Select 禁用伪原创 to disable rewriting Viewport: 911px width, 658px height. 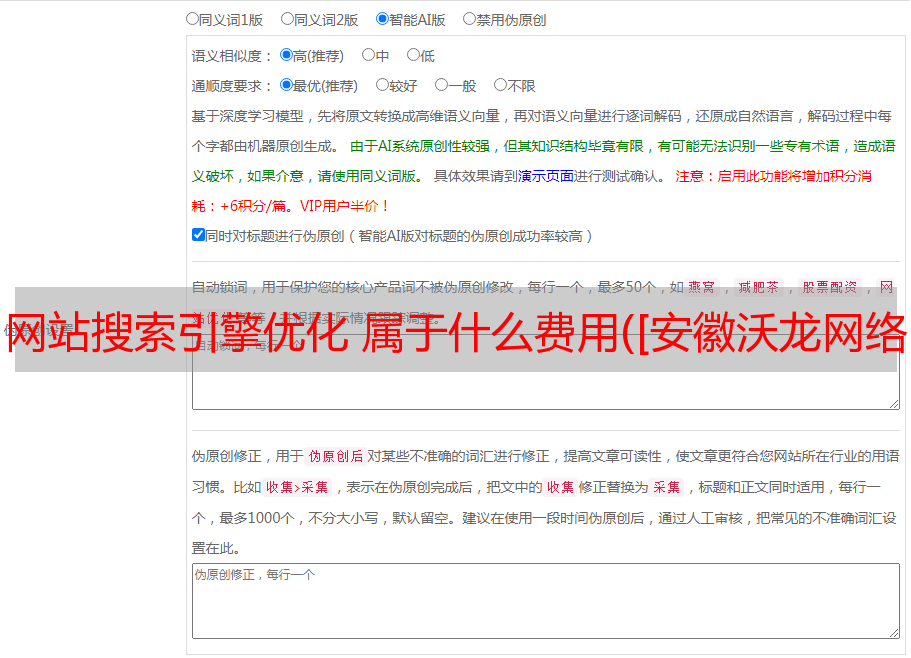pos(469,18)
